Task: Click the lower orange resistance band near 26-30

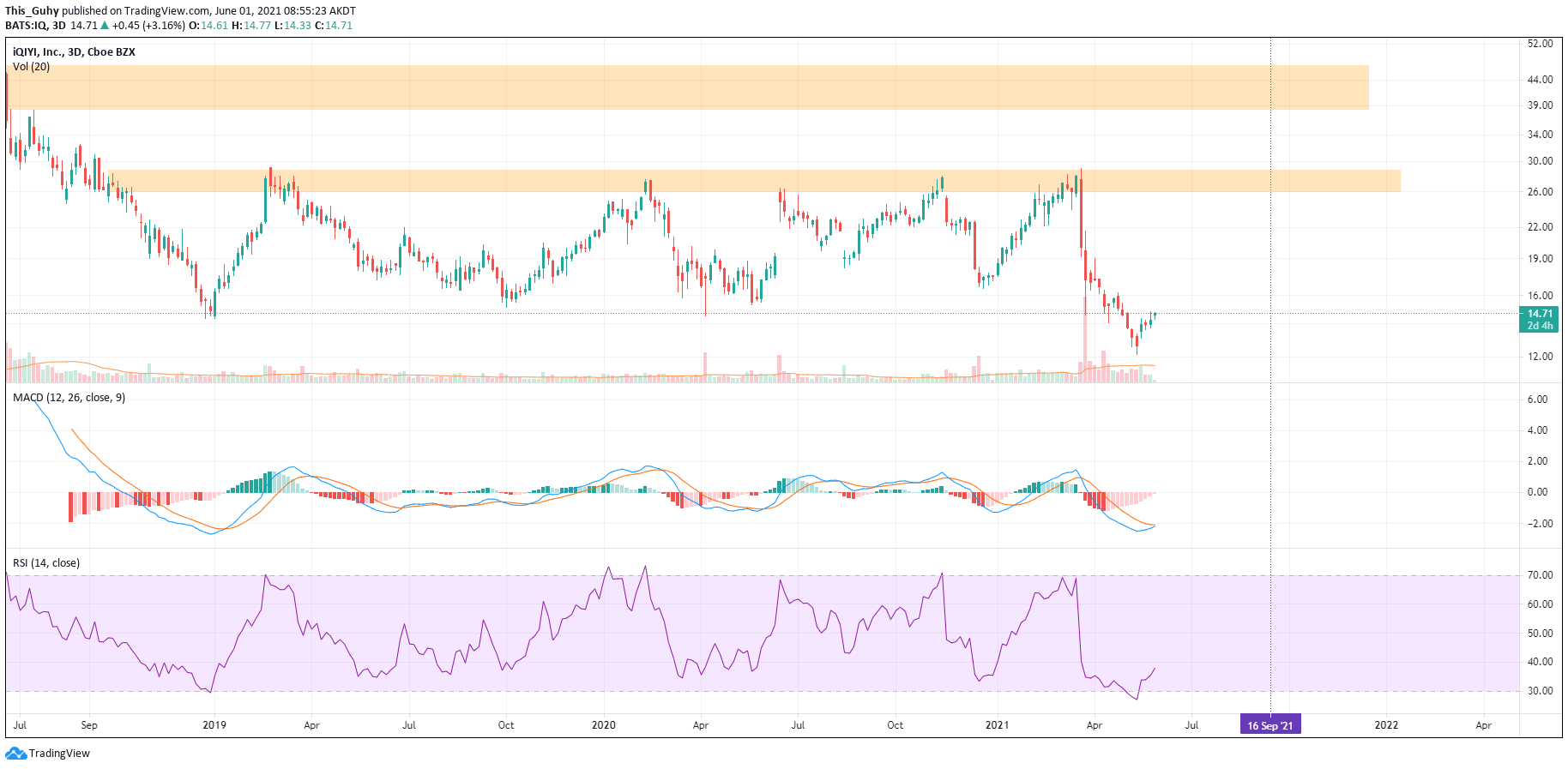Action: 755,180
